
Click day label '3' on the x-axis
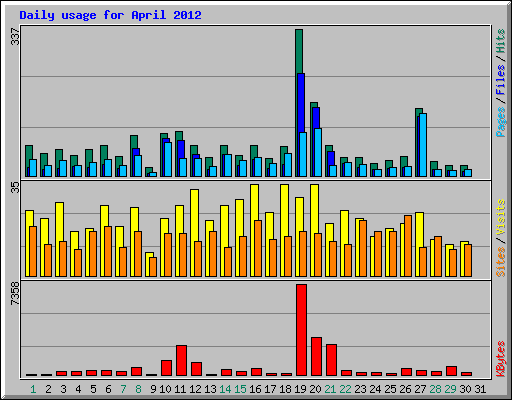coord(63,389)
